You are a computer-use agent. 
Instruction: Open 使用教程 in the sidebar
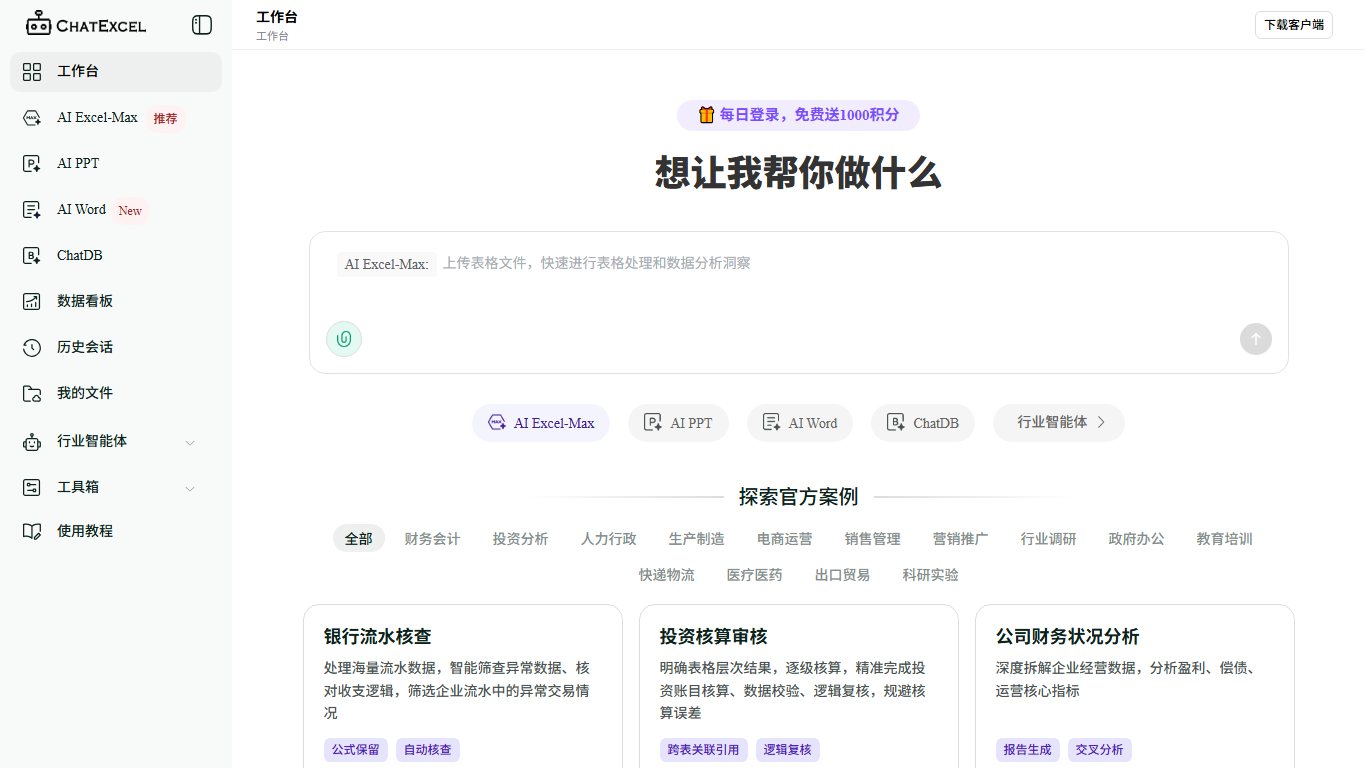coord(116,531)
